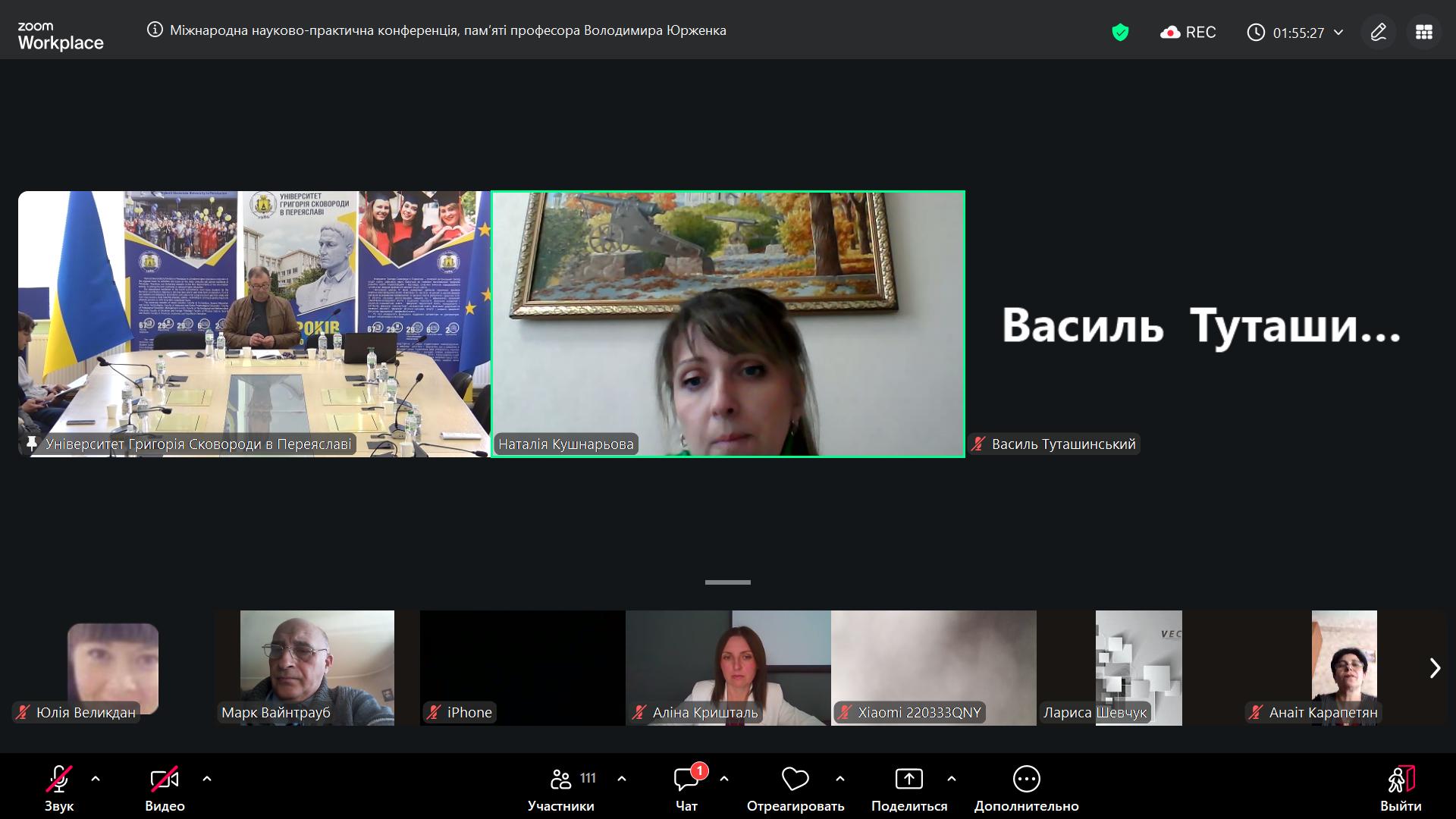Open the green encryption shield icon
This screenshot has width=1456, height=819.
[1120, 32]
